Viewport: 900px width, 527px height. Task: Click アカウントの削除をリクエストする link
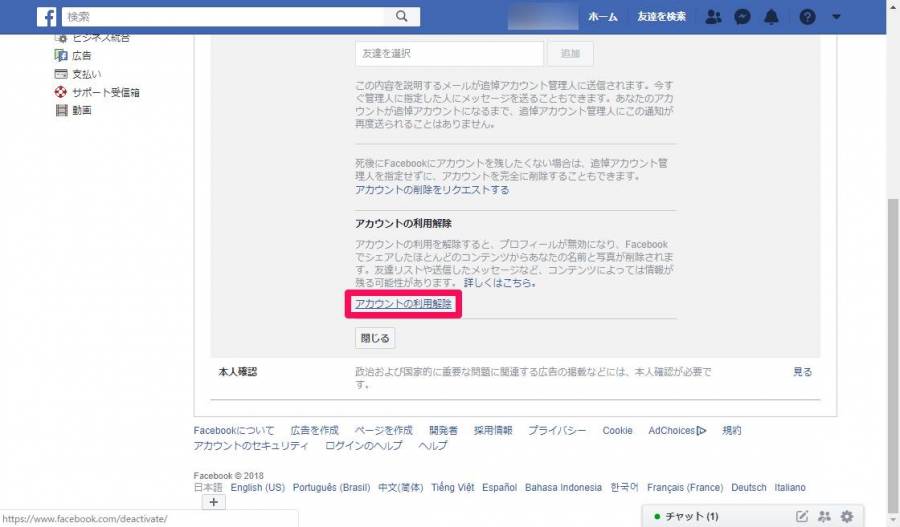coord(432,190)
